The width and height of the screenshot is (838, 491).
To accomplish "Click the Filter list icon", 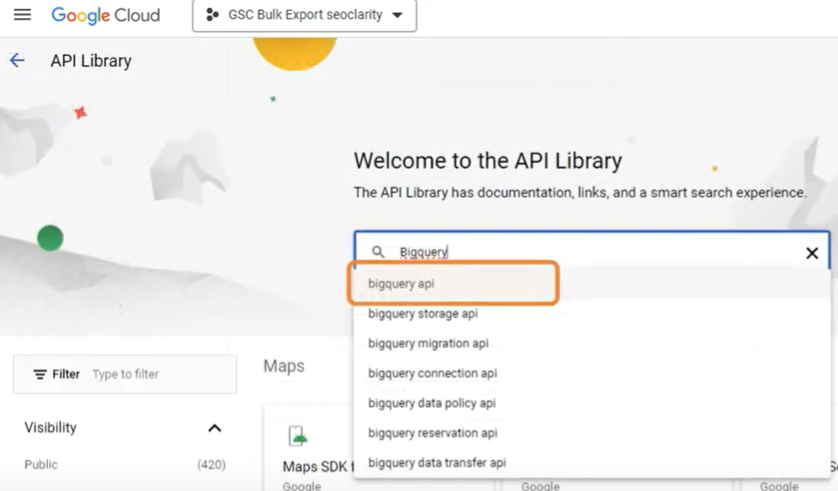I will 40,374.
